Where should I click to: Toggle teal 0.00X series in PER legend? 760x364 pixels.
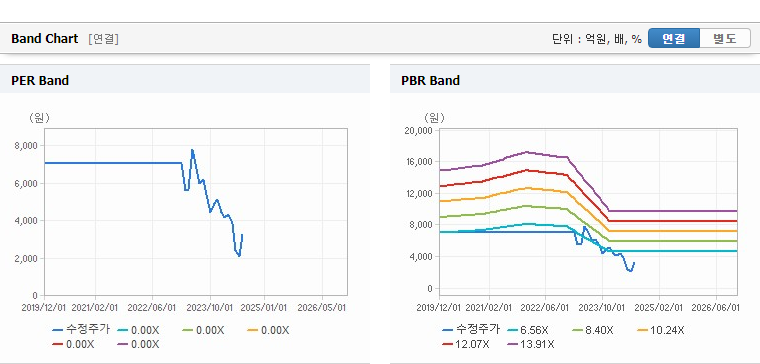pyautogui.click(x=138, y=330)
